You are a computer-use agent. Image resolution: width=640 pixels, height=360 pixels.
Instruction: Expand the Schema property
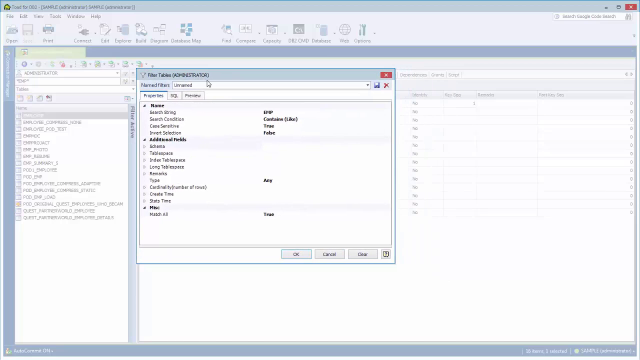point(144,147)
